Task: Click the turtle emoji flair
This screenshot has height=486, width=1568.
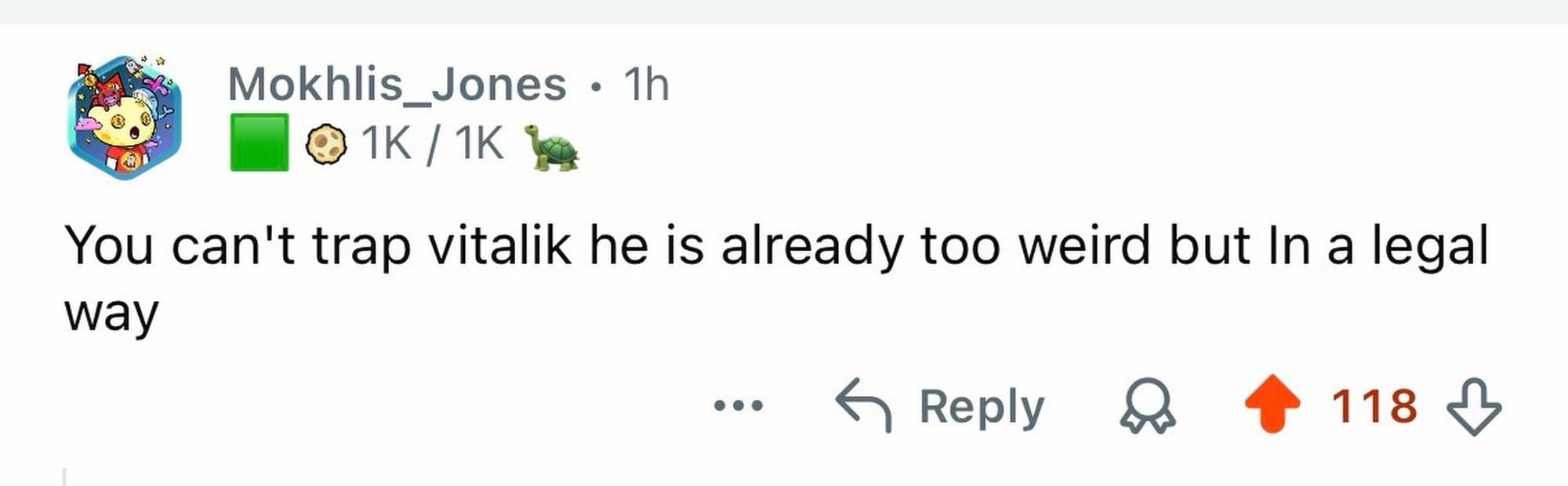Action: (x=550, y=146)
